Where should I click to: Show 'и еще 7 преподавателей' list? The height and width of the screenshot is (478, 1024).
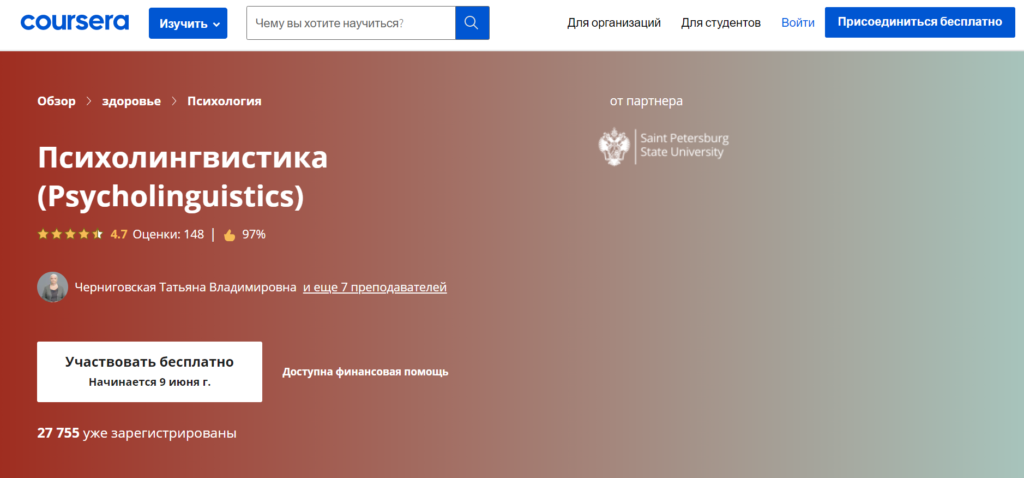click(x=374, y=288)
